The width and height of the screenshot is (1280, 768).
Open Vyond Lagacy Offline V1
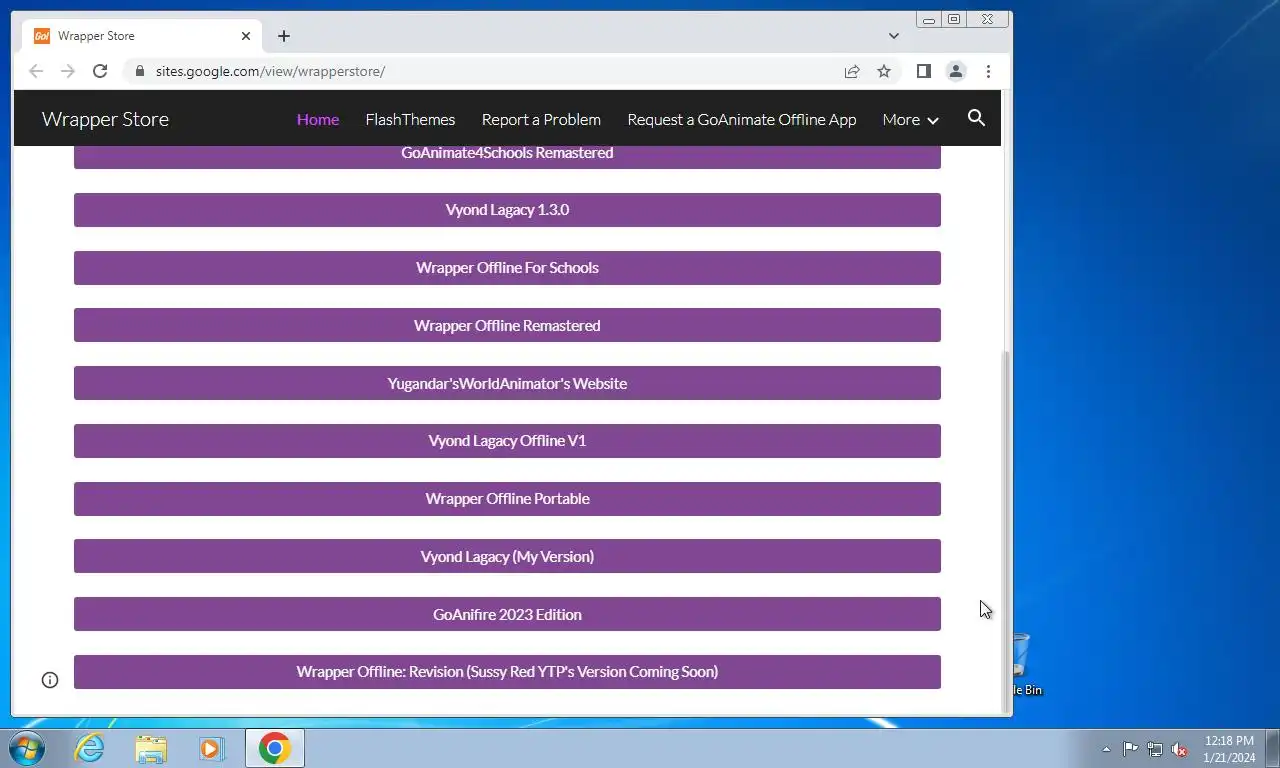507,441
